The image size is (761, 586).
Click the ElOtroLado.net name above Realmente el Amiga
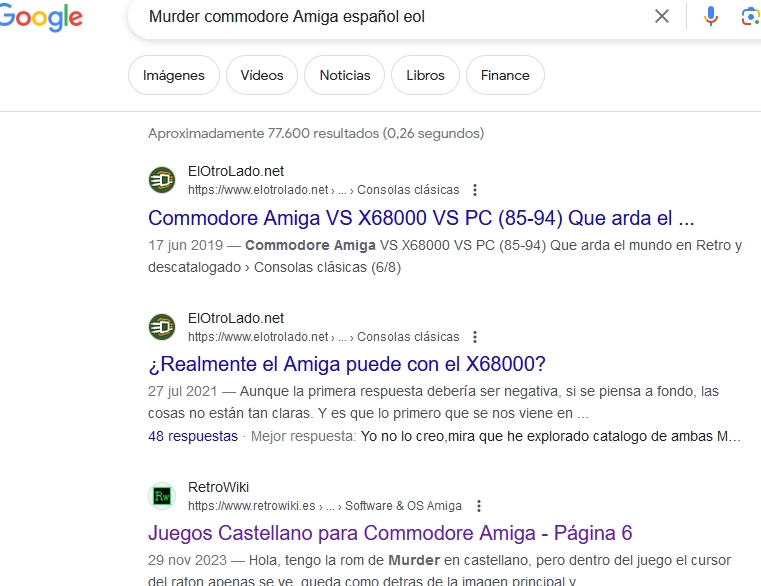[235, 318]
